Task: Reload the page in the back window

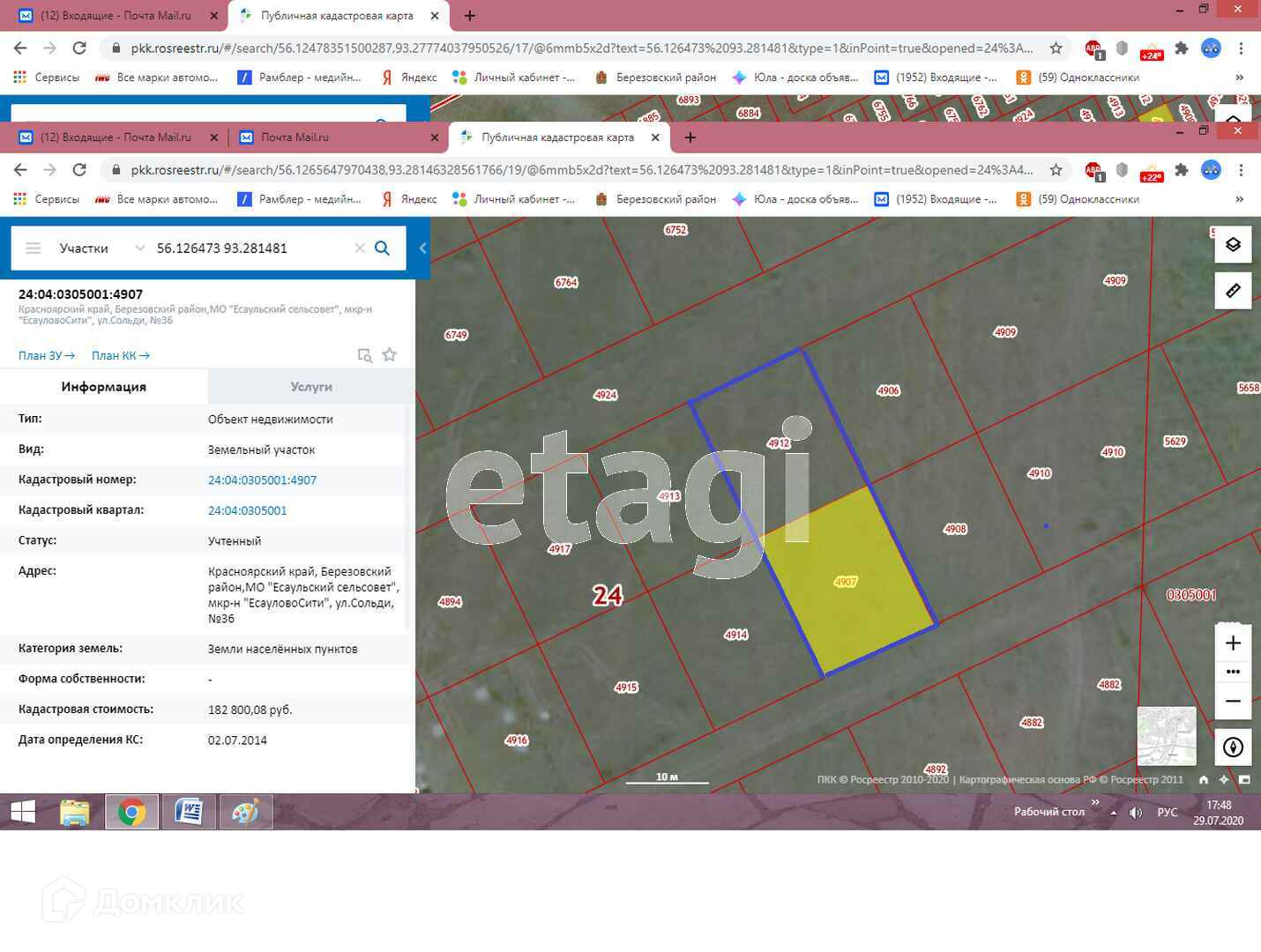Action: pyautogui.click(x=79, y=48)
